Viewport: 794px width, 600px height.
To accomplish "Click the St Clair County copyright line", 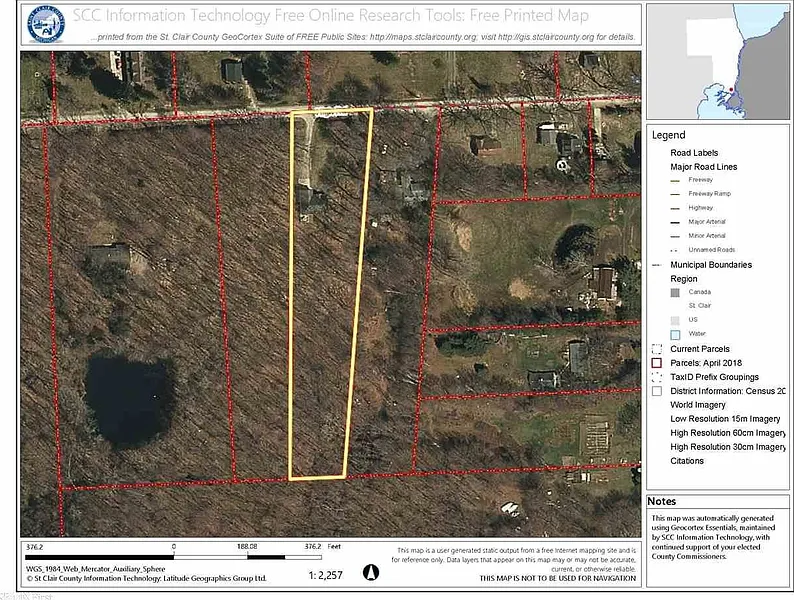I will (146, 578).
